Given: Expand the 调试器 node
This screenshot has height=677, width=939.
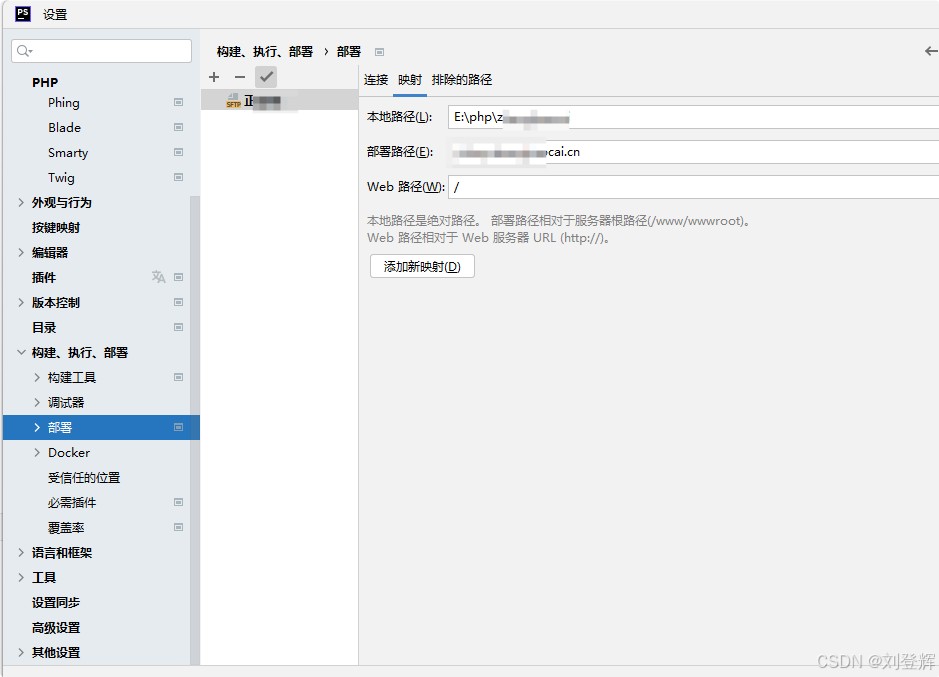Looking at the screenshot, I should click(37, 403).
